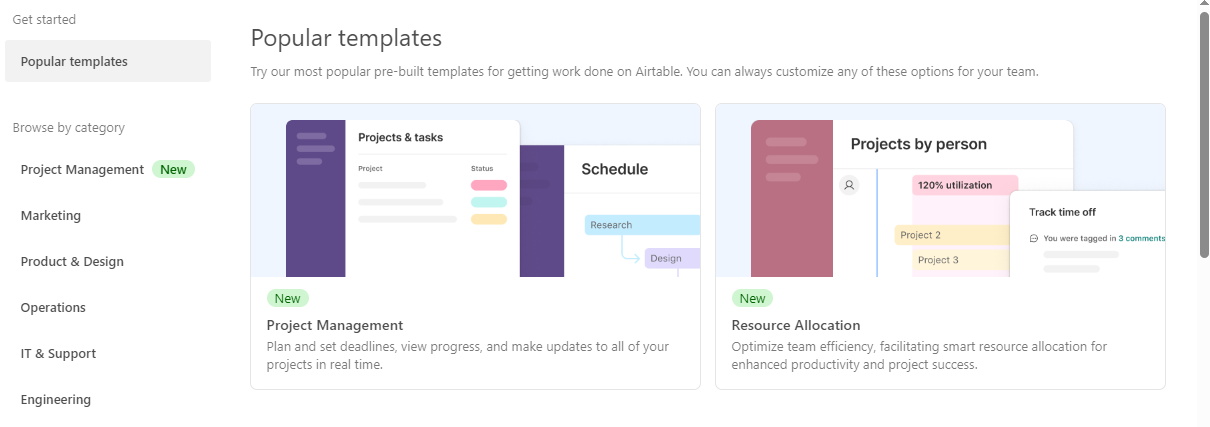Click the vertical scrollbar on the right edge
Image resolution: width=1210 pixels, height=427 pixels.
click(1204, 135)
